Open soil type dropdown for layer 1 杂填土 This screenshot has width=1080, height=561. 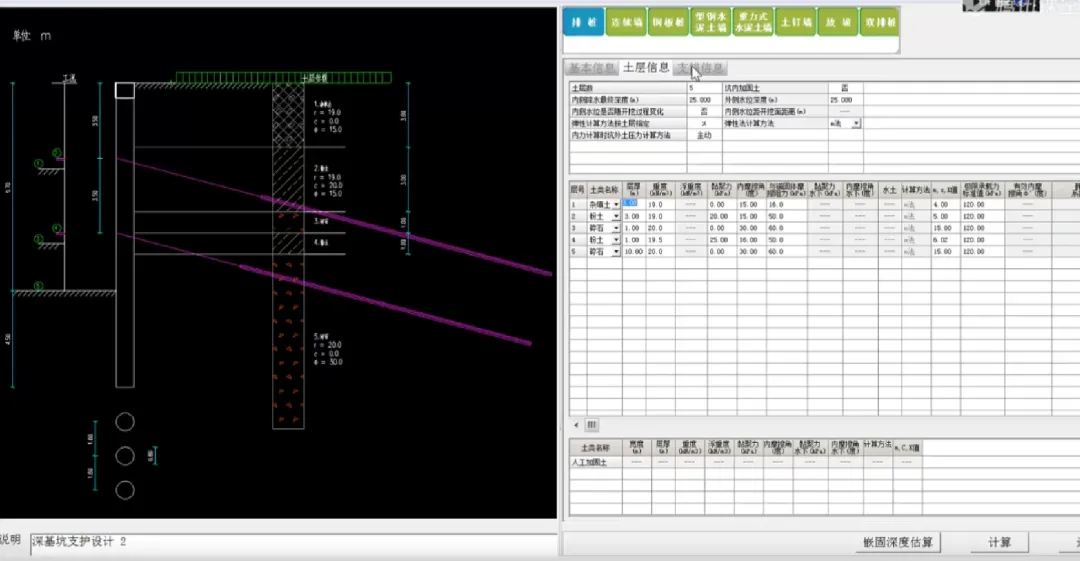[x=616, y=205]
